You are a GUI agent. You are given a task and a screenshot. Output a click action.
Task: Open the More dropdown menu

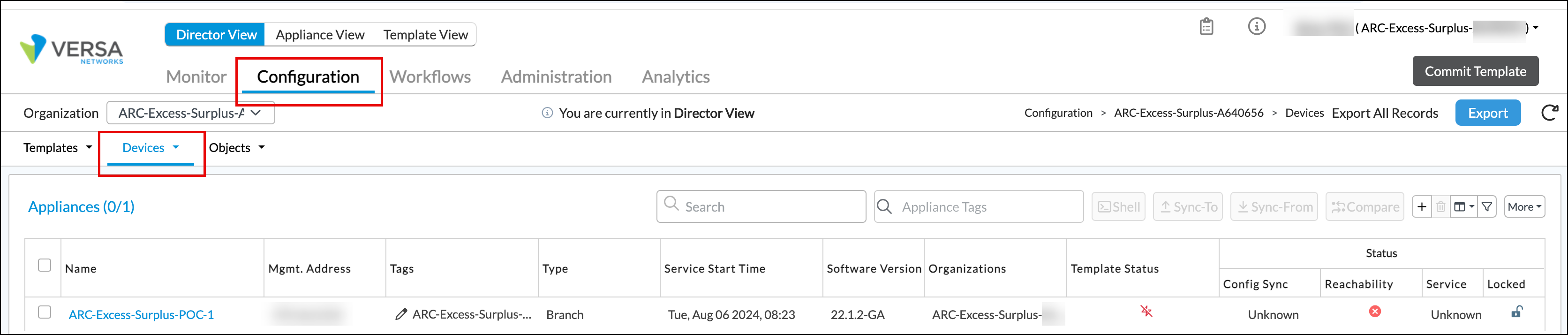[1523, 207]
